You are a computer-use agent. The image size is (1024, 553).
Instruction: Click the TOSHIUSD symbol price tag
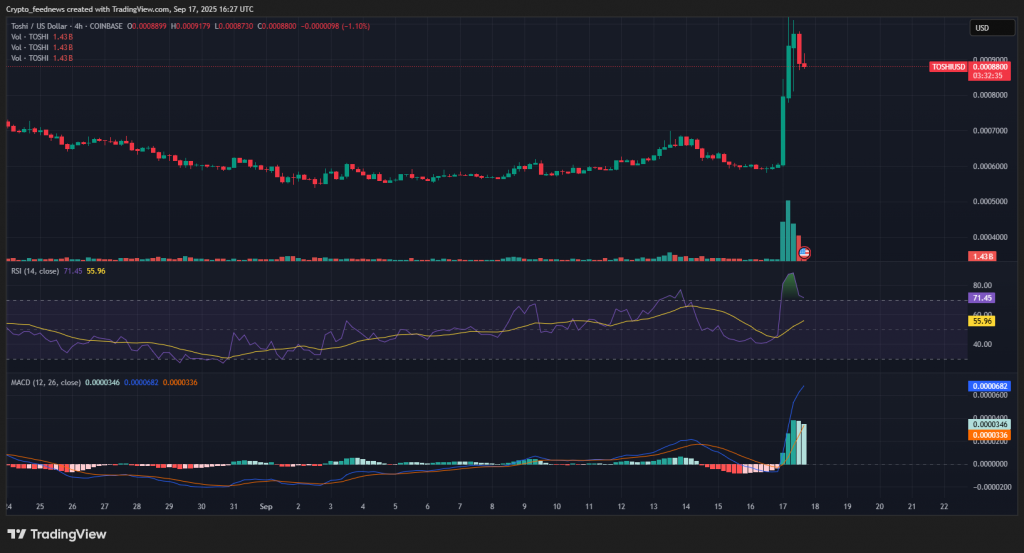[948, 67]
